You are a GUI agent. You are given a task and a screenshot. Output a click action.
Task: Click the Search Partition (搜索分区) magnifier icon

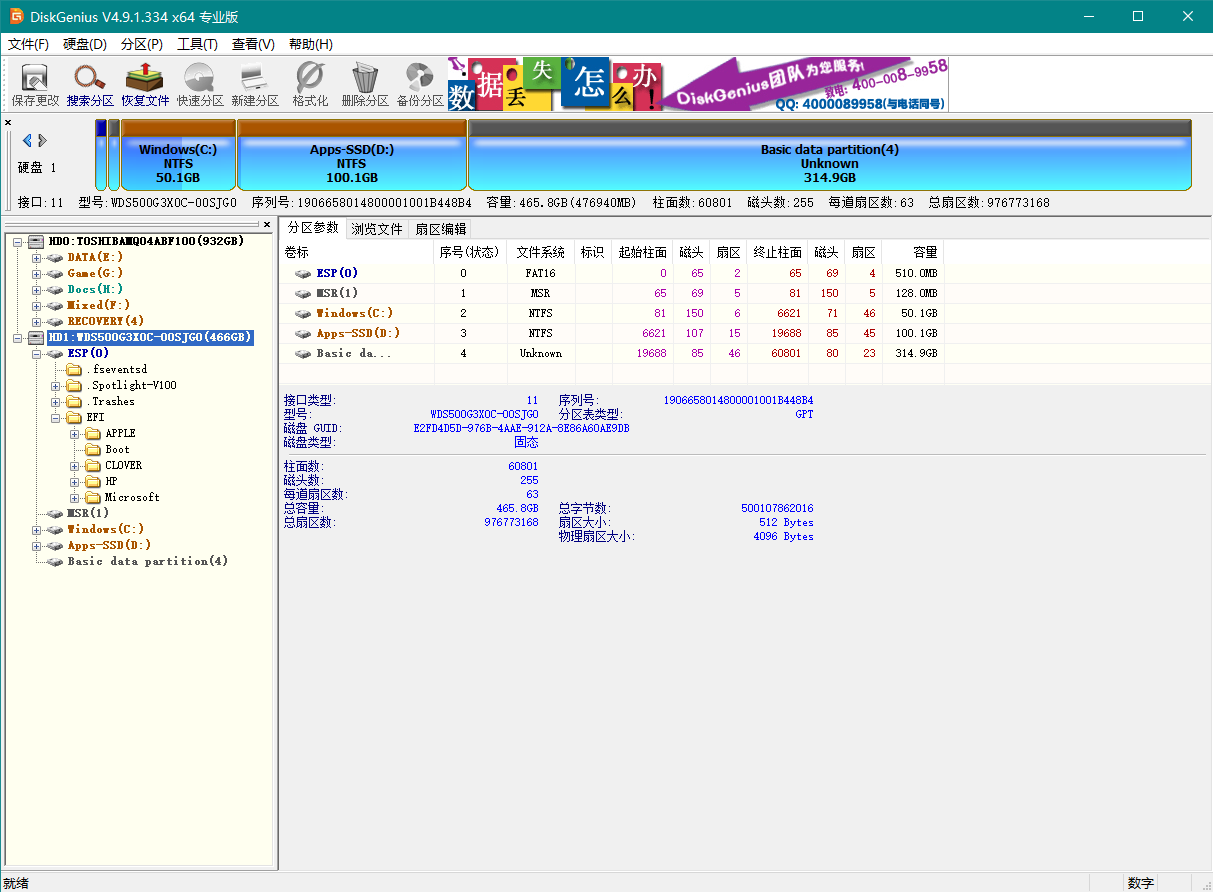pyautogui.click(x=90, y=84)
